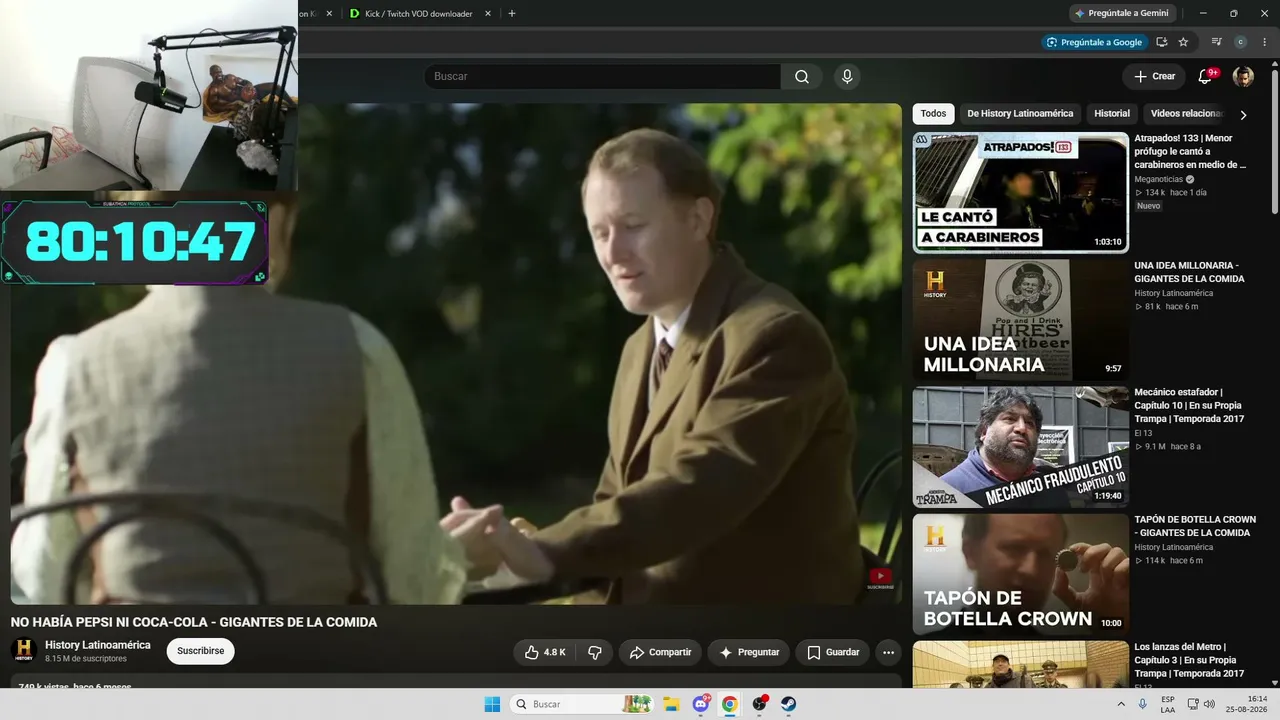
Task: Open the Mecánico Fraudulento video thumbnail
Action: click(x=1021, y=447)
